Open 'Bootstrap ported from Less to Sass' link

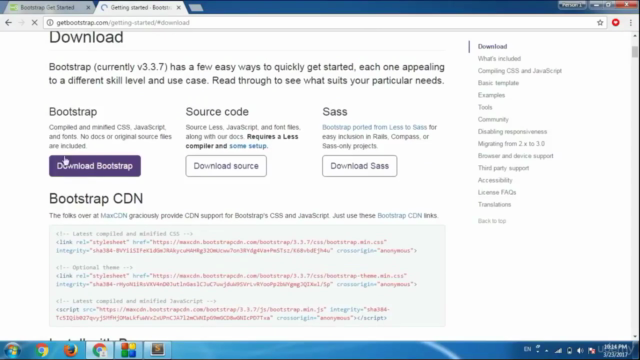tap(374, 127)
